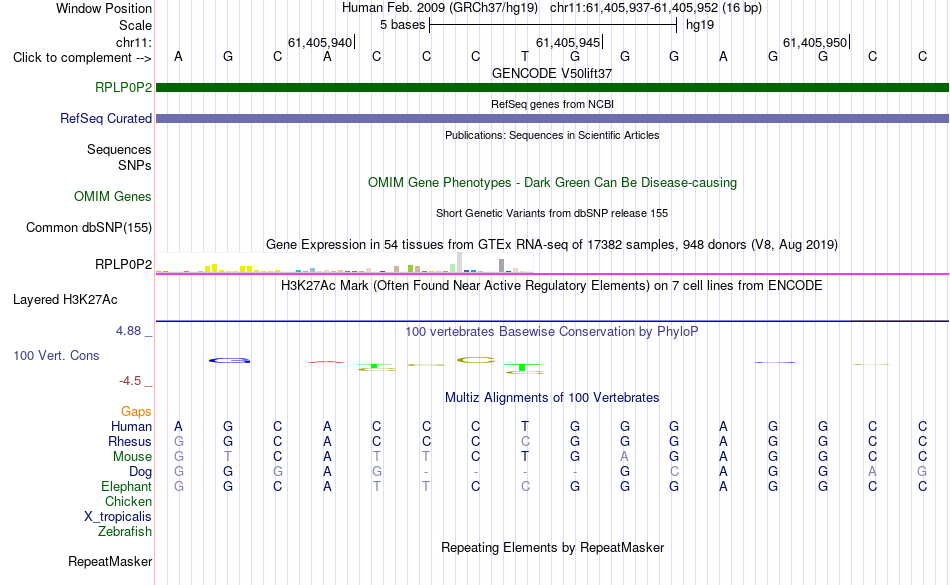This screenshot has width=950, height=585.
Task: Click 'Multiz Alignments of 100 Vertebrates' title
Action: coord(552,397)
